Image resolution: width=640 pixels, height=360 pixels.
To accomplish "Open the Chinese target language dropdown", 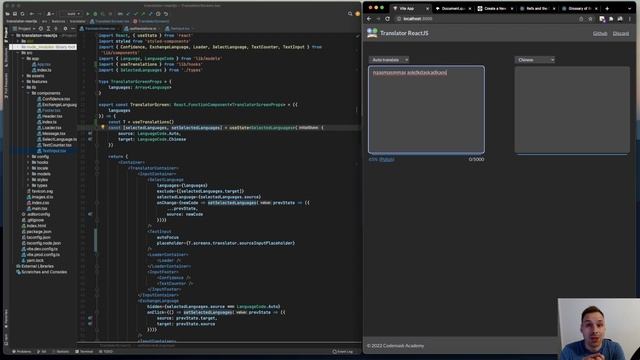I will point(535,60).
